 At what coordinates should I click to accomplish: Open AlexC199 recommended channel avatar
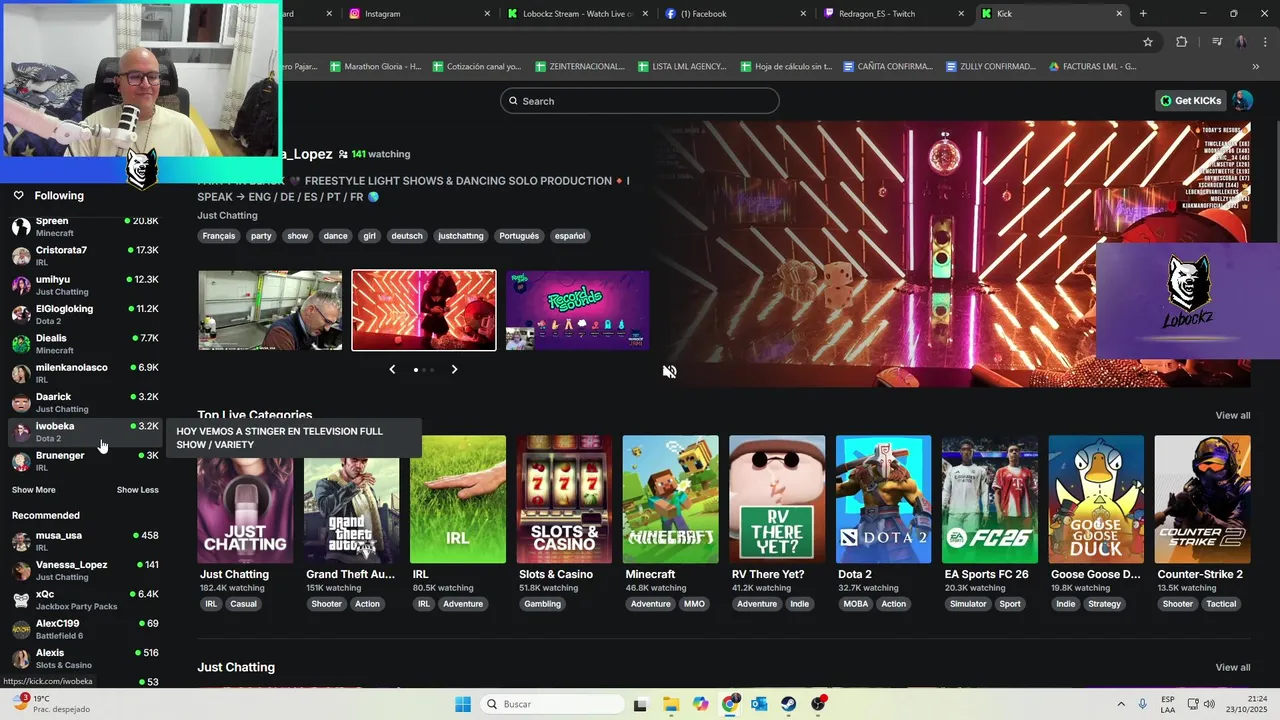coord(20,629)
